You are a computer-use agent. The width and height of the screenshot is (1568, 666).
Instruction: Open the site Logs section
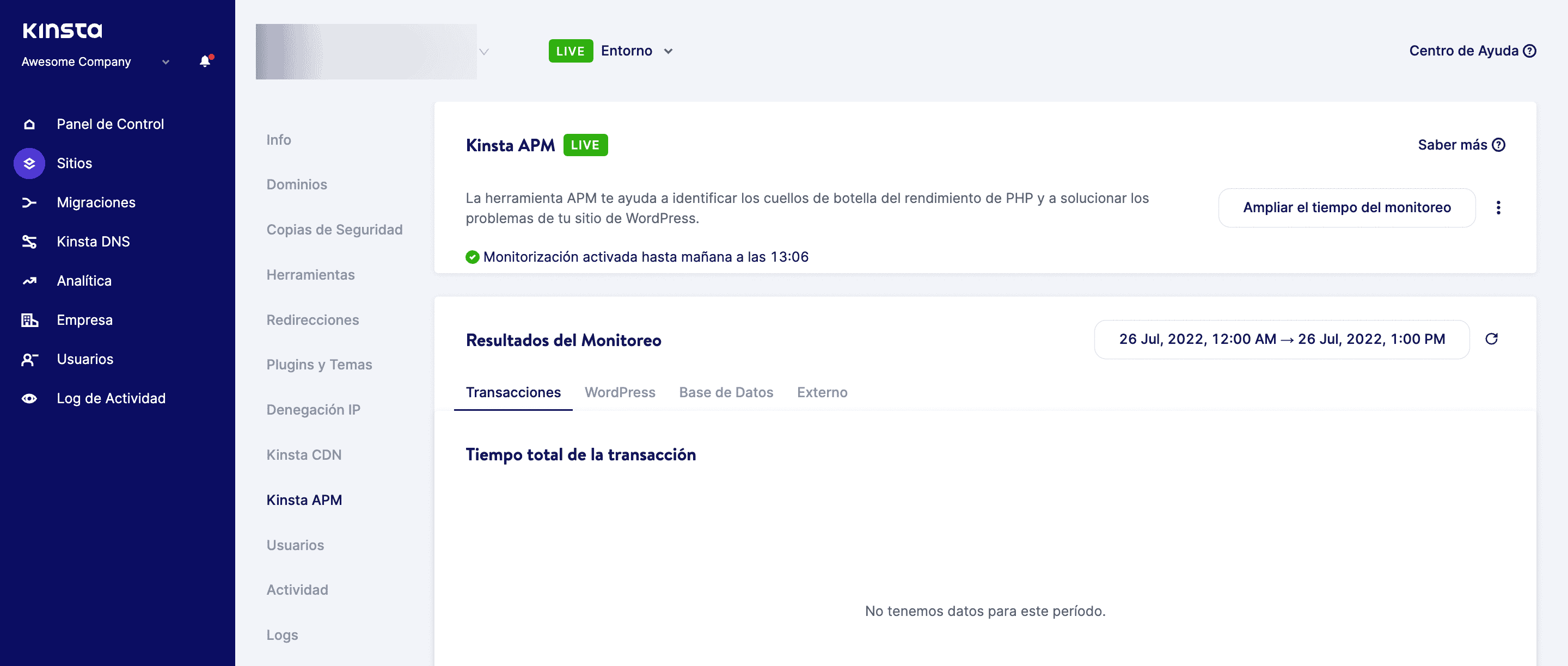(282, 635)
